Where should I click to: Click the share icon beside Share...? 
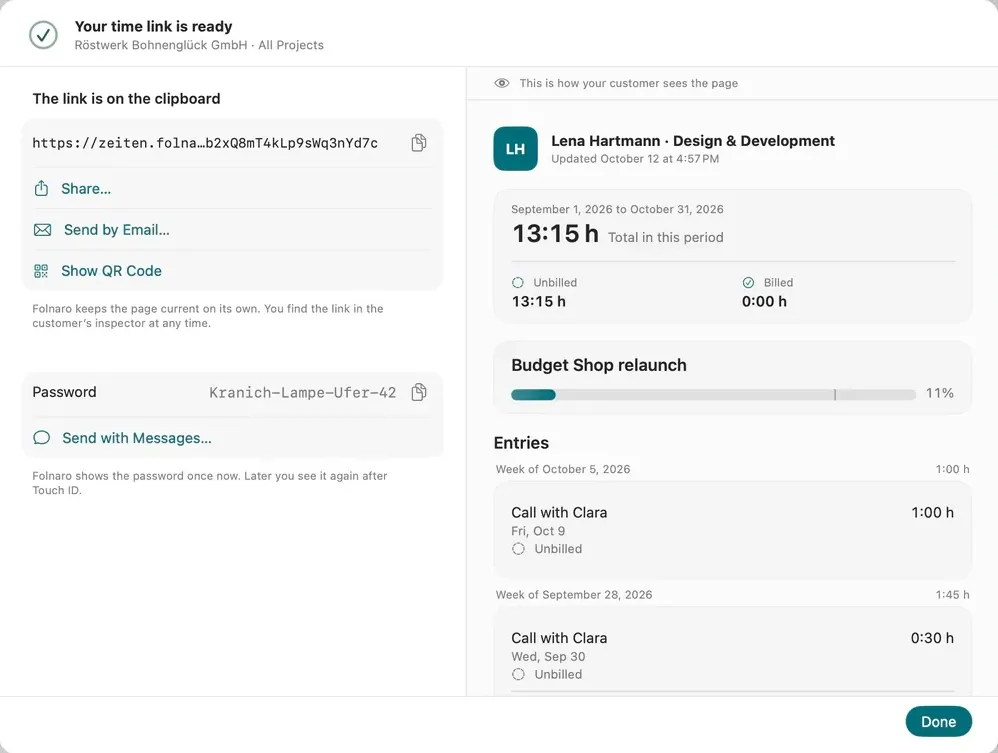click(x=41, y=188)
